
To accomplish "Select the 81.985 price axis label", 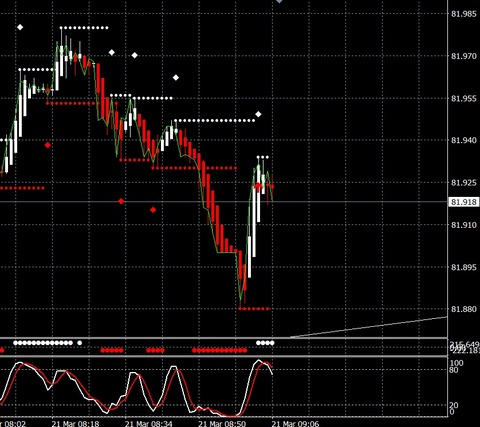I will coord(464,14).
